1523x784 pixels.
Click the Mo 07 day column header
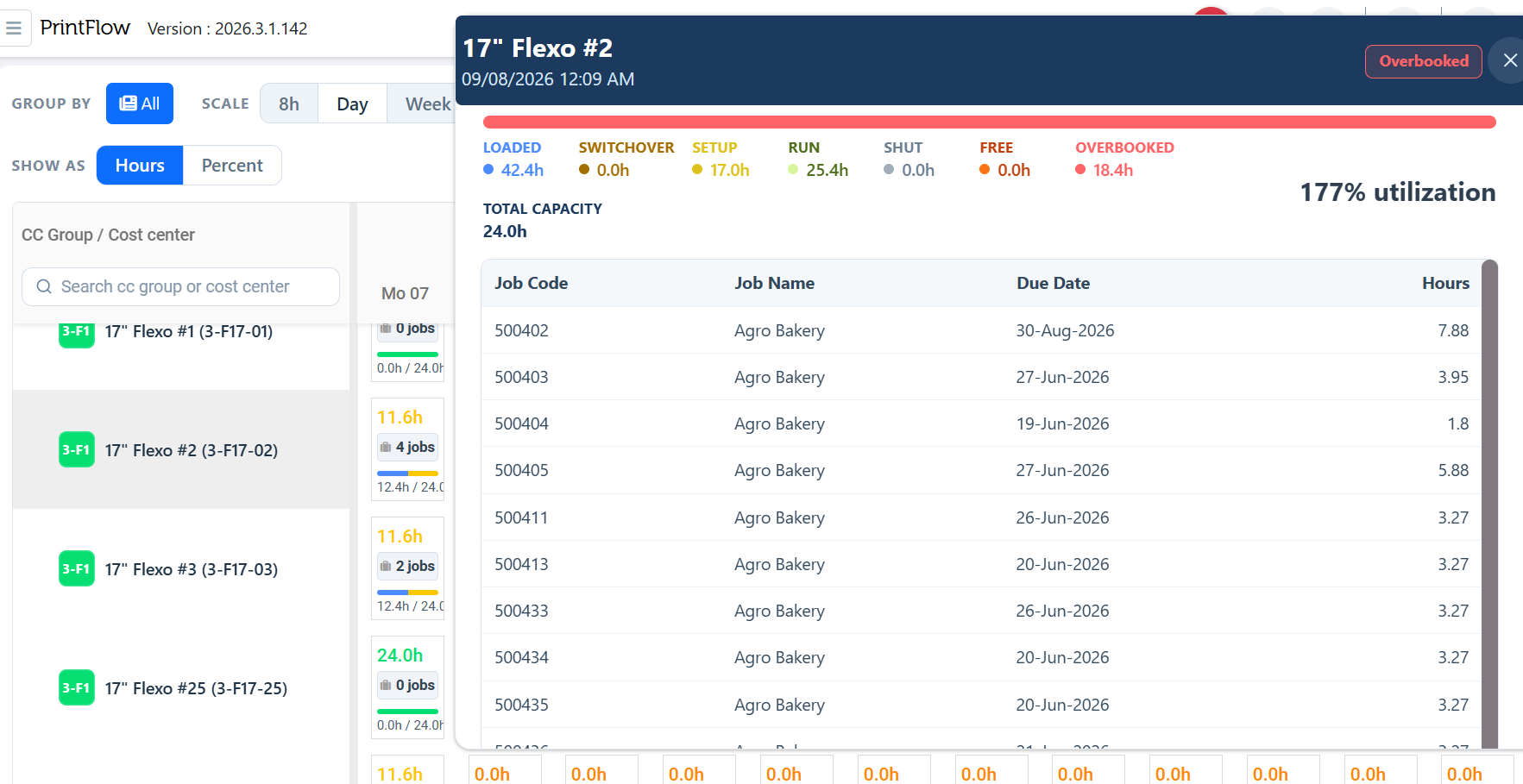point(406,293)
